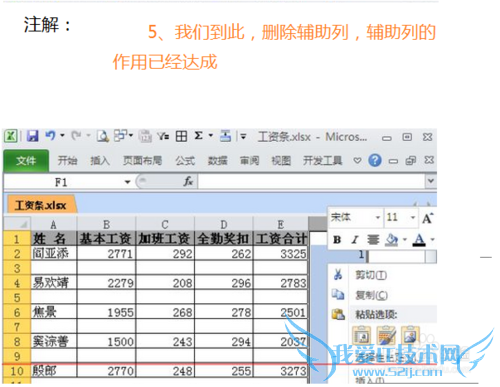Viewport: 500px width, 387px height.
Task: Click the paste clipboard icon in quick access toolbar
Action: pos(145,136)
